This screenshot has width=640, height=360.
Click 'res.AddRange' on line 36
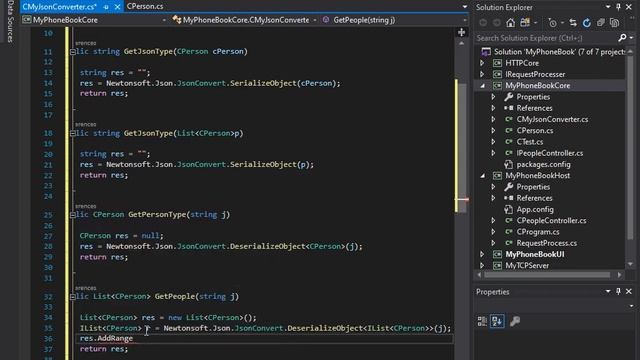pyautogui.click(x=106, y=338)
